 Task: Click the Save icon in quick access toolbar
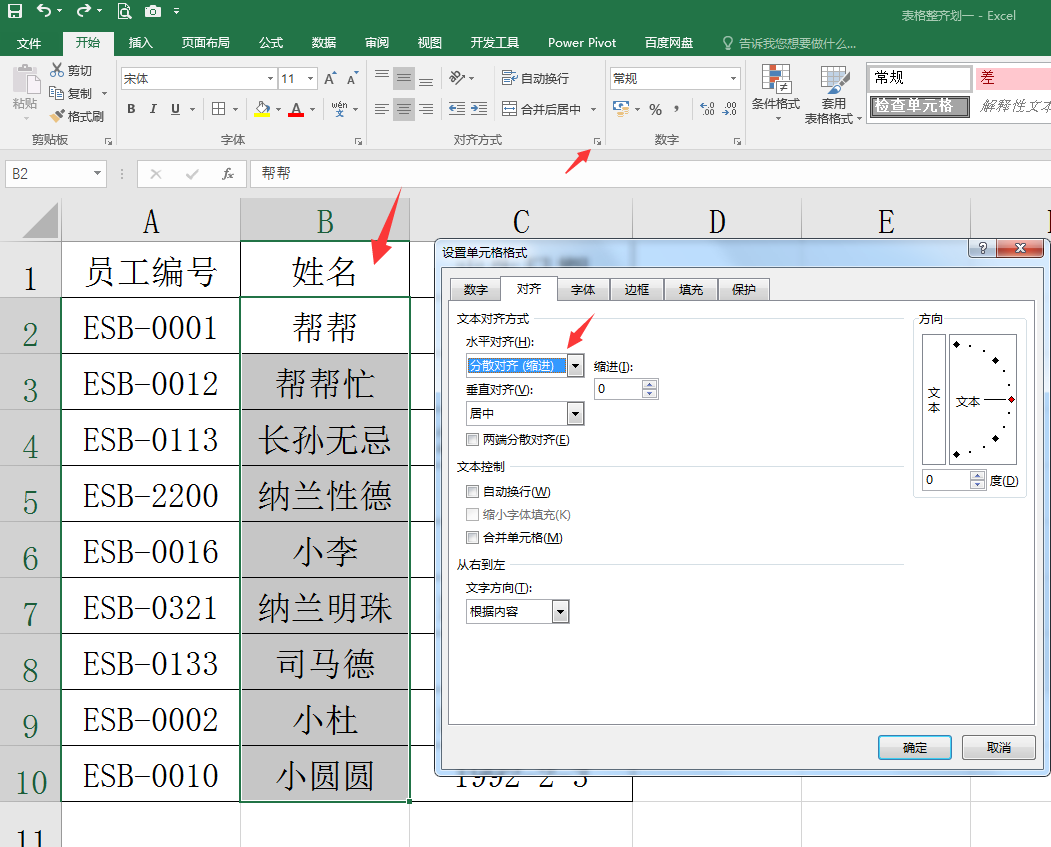tap(15, 11)
